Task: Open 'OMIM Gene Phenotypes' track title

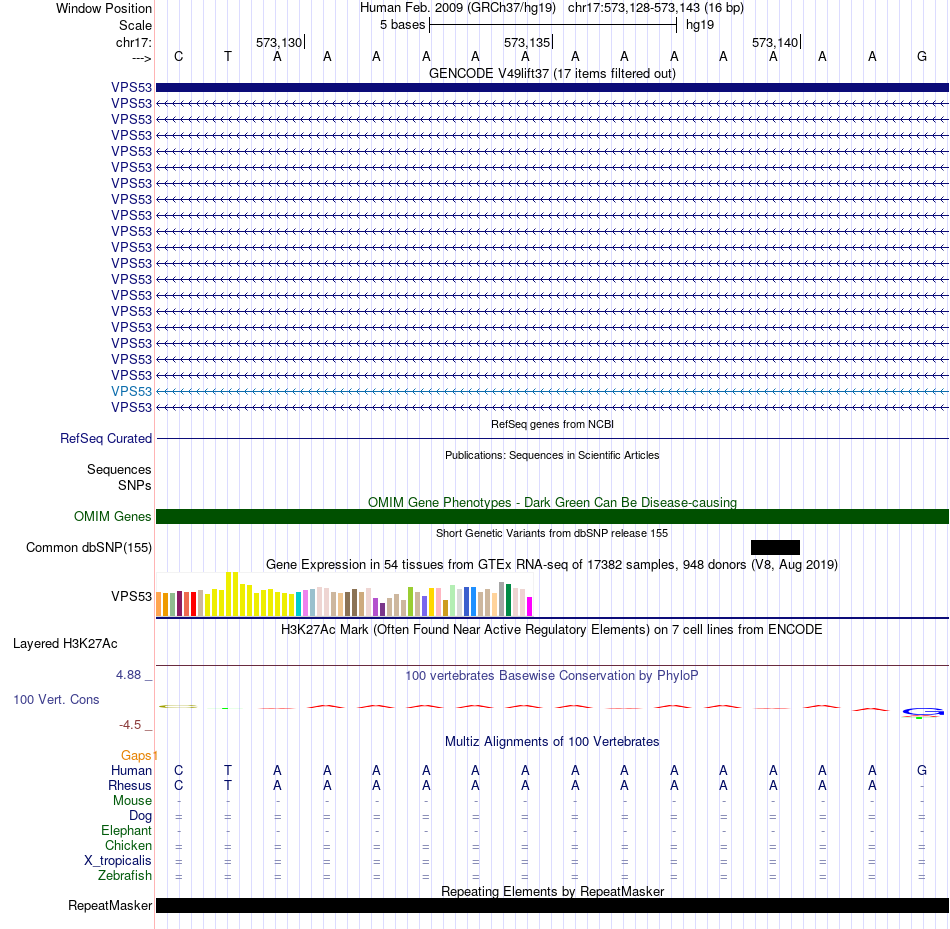Action: [552, 502]
